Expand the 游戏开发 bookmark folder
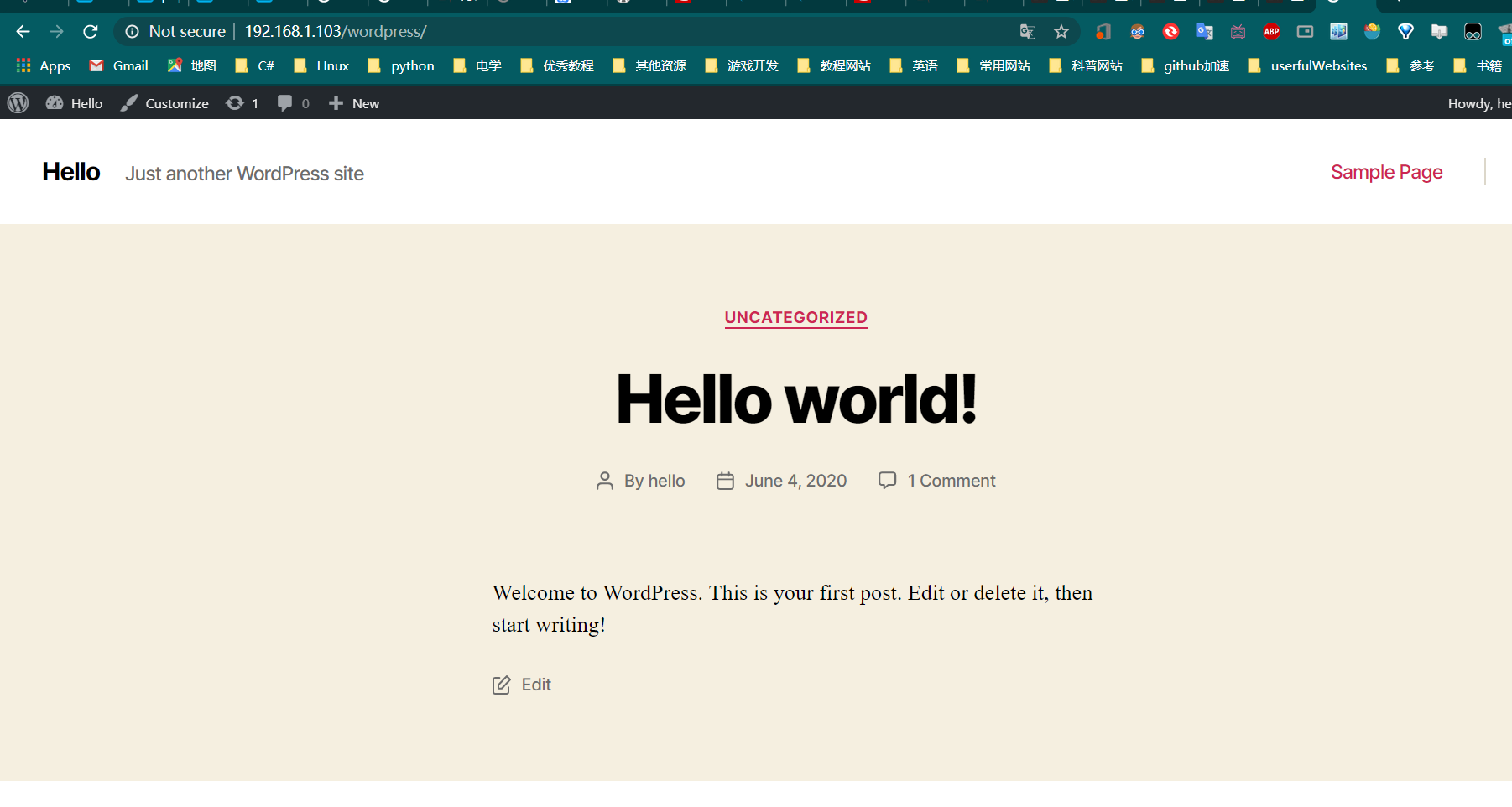 pos(741,65)
